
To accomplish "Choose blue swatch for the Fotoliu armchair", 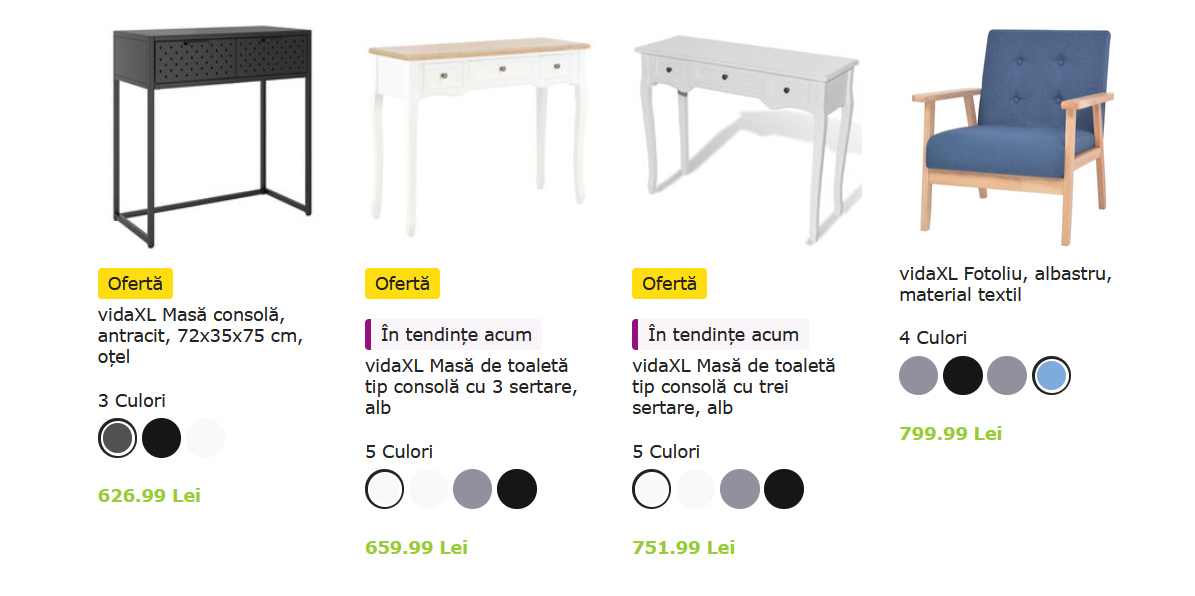I will 1052,375.
